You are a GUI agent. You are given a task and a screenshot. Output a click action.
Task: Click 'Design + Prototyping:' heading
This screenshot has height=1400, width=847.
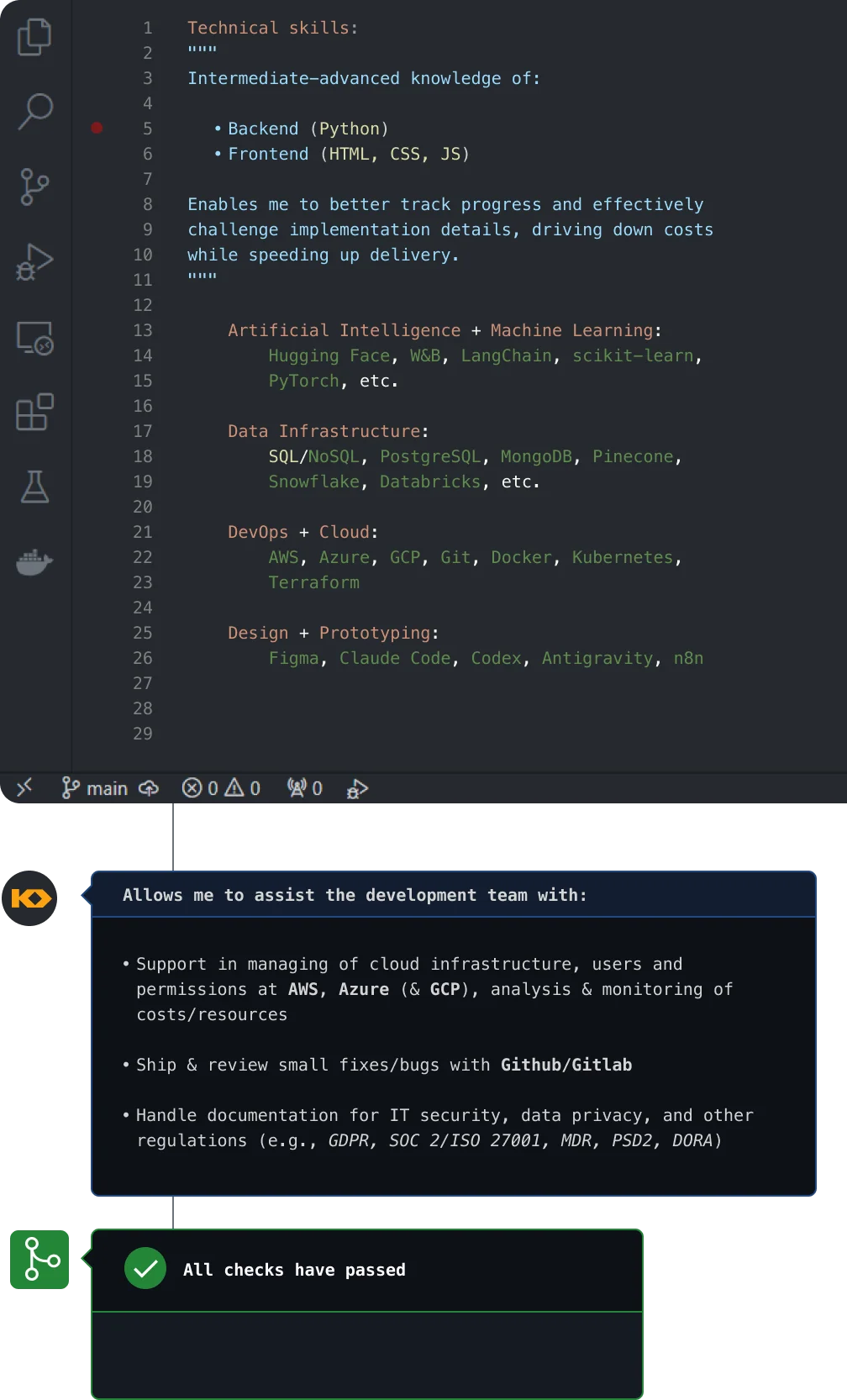coord(333,633)
